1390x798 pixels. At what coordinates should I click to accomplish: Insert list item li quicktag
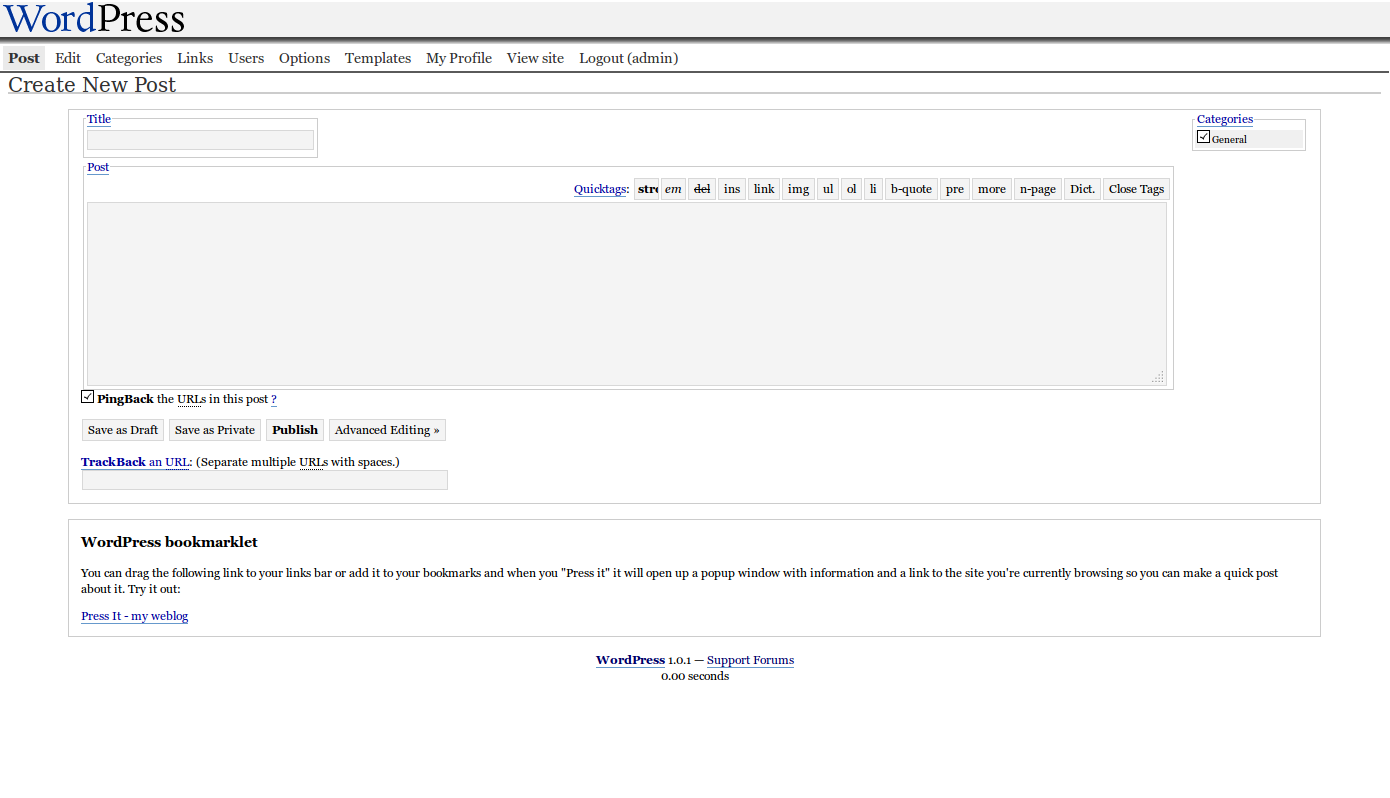(x=873, y=189)
